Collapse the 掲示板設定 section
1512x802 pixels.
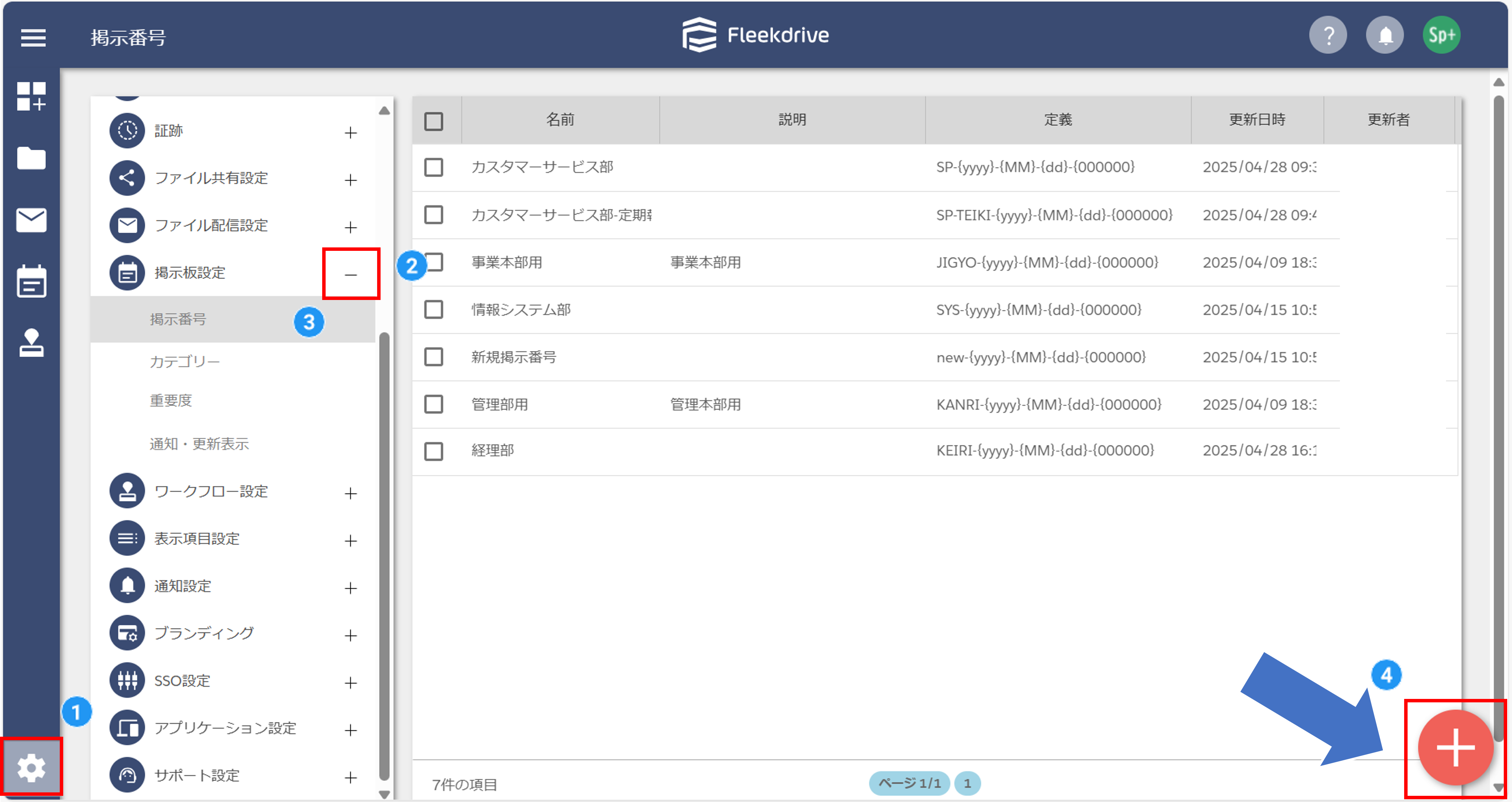[350, 274]
